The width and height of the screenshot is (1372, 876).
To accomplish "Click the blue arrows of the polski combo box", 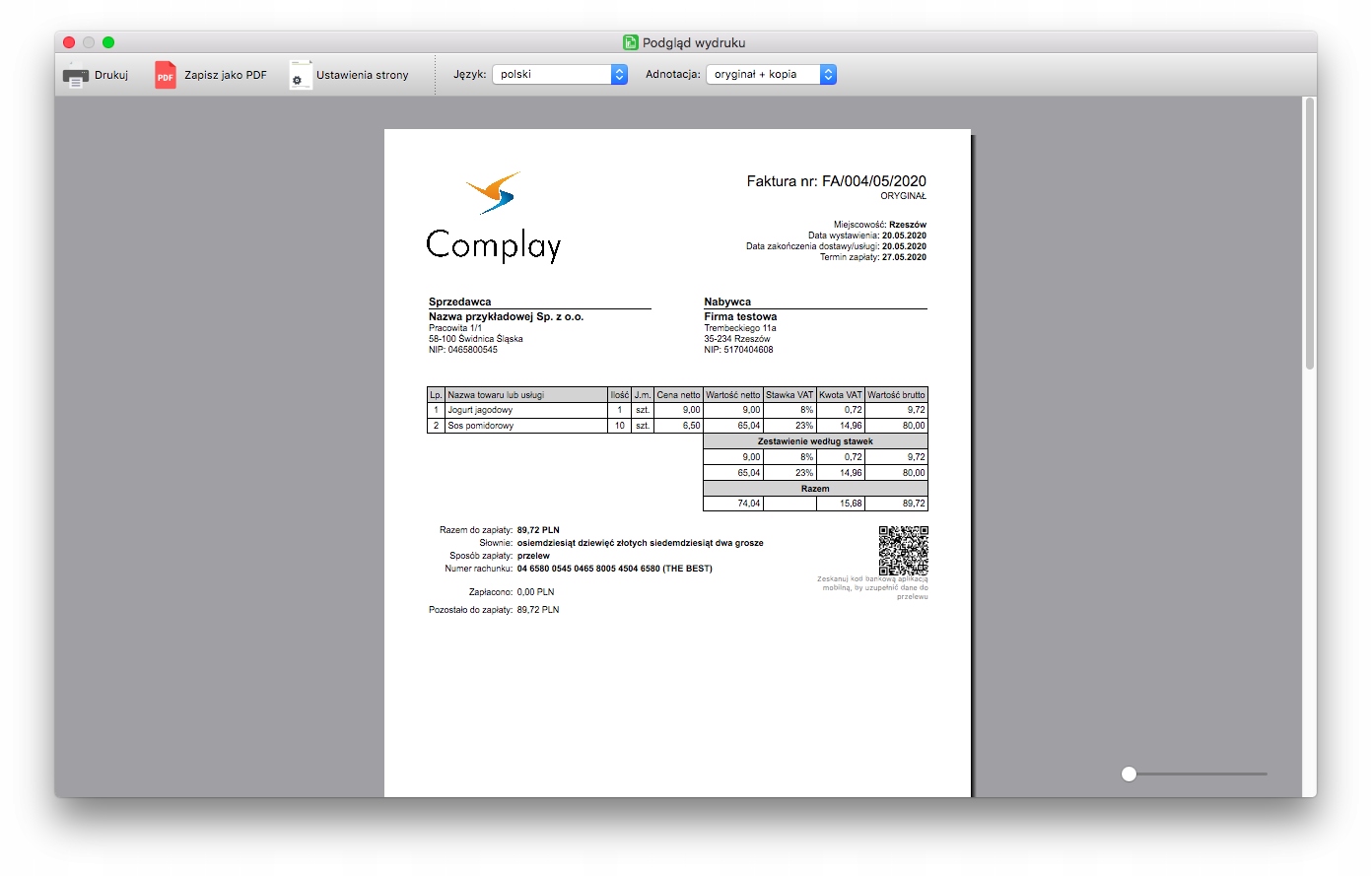I will click(619, 75).
